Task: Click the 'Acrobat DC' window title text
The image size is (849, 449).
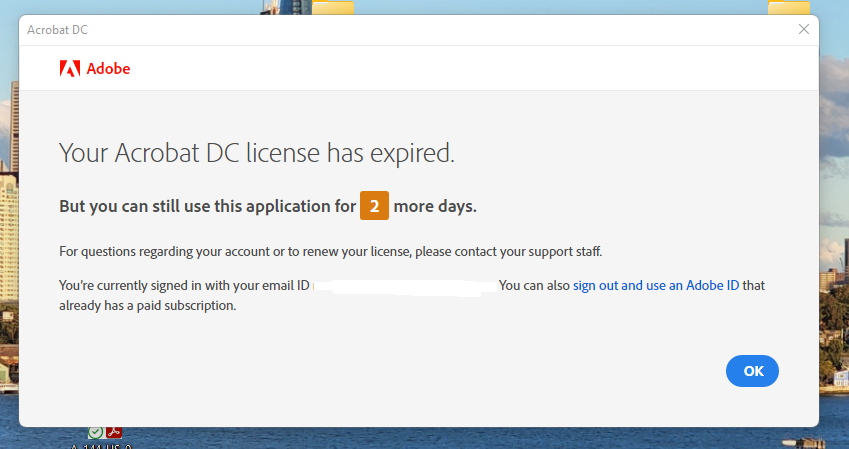Action: coord(57,30)
